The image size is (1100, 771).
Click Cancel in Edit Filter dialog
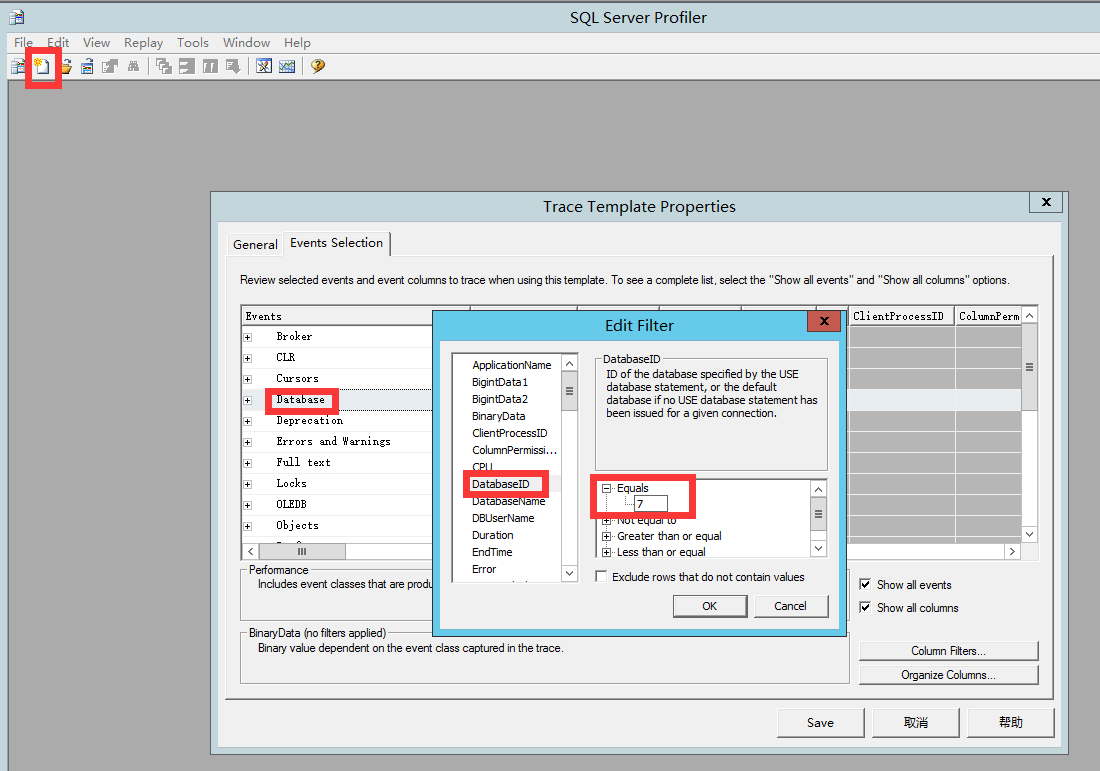[791, 606]
